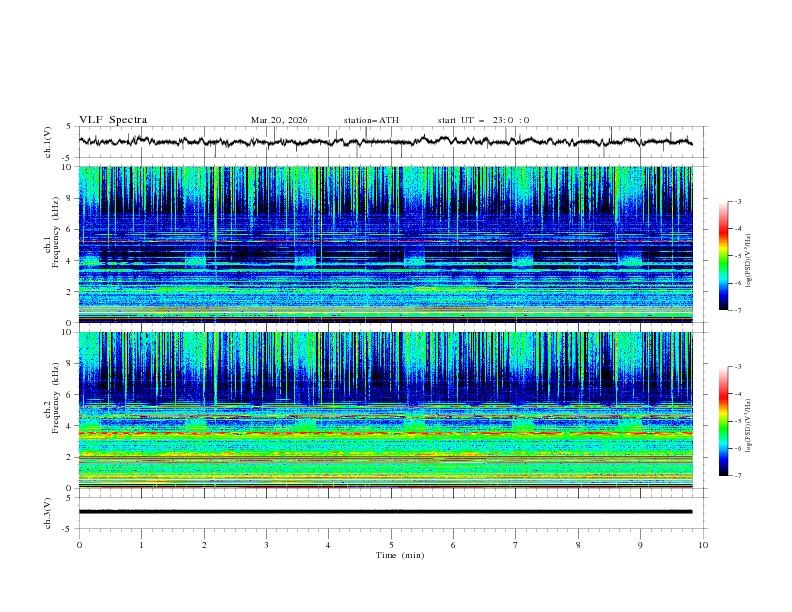Click the time axis tick label "0"
Viewport: 792px width, 612px height.
coord(79,545)
